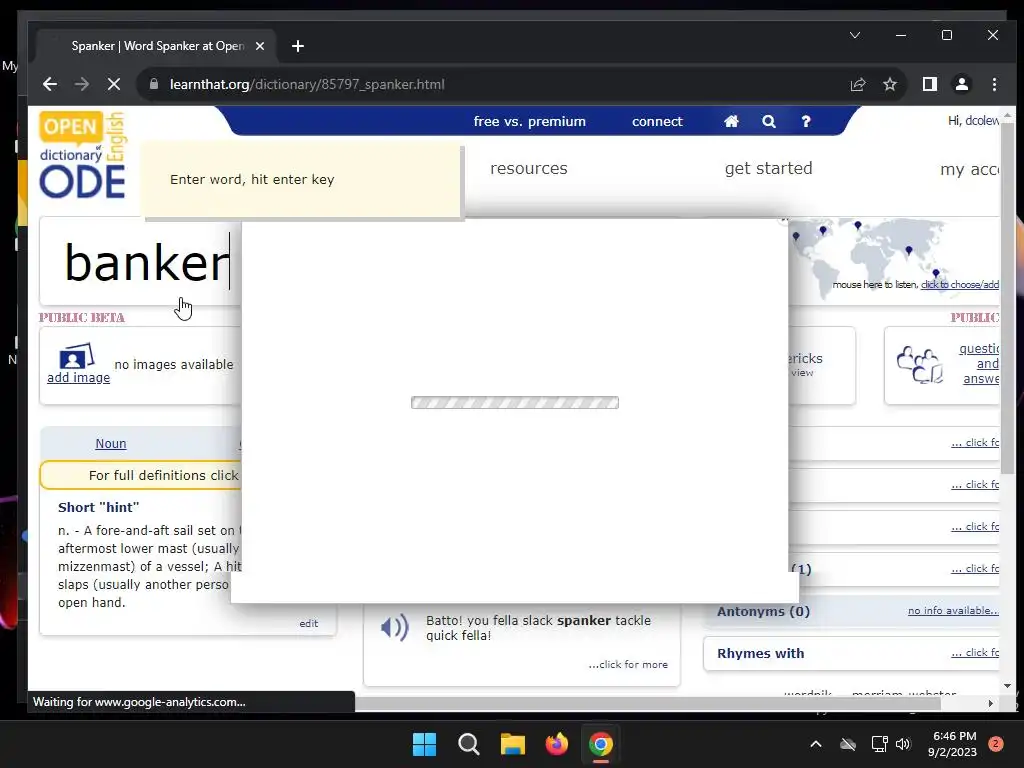Screen dimensions: 1024x768
Task: Click the Windows Start button
Action: coord(424,744)
